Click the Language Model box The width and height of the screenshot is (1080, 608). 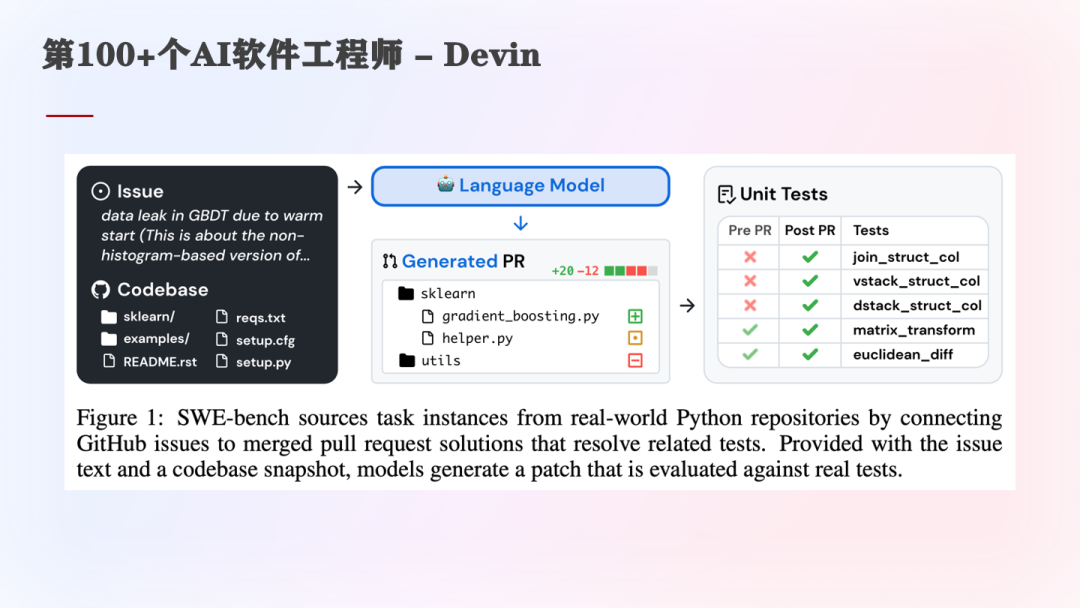[x=521, y=186]
